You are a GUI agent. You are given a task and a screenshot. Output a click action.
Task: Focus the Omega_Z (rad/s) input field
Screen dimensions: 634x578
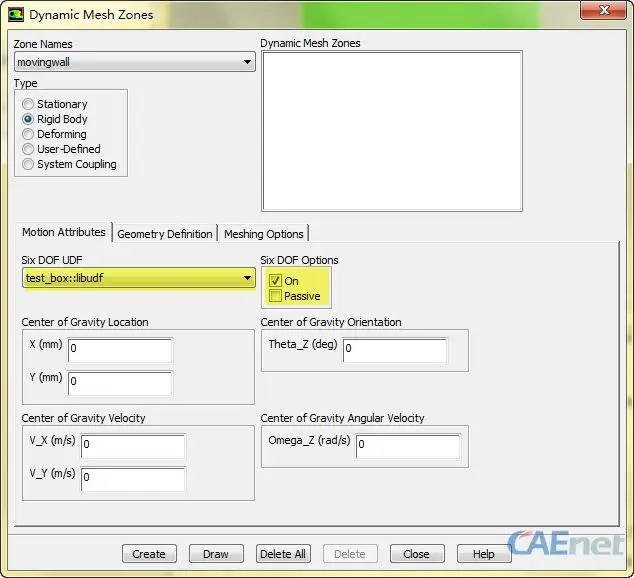[x=408, y=447]
